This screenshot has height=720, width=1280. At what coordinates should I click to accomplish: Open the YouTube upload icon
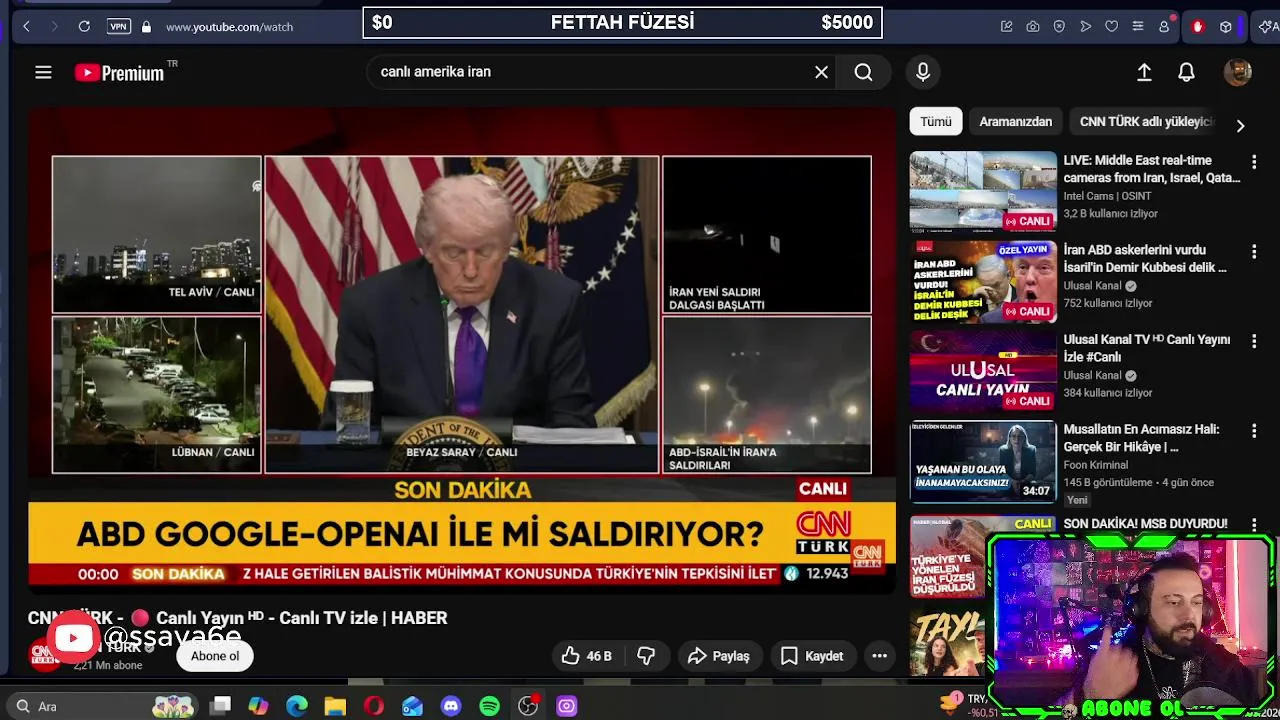coord(1144,72)
